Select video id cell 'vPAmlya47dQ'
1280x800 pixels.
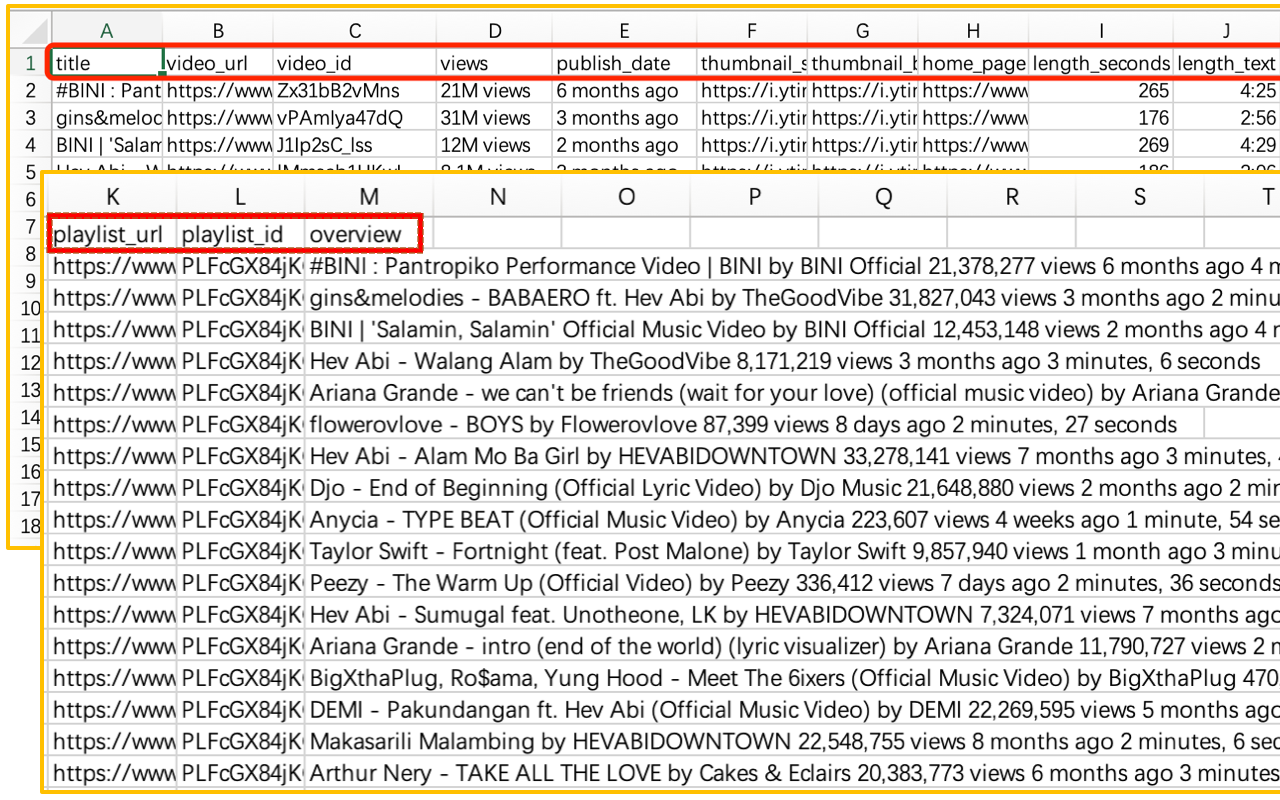pos(355,118)
